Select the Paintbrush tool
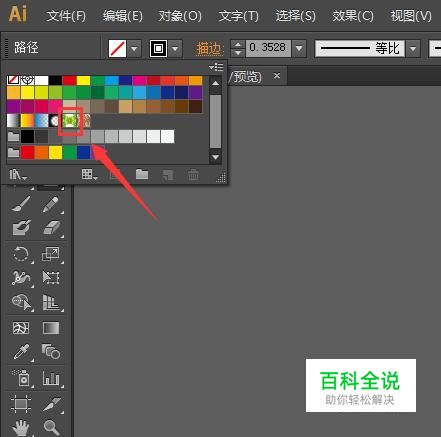The width and height of the screenshot is (441, 437). pyautogui.click(x=21, y=204)
